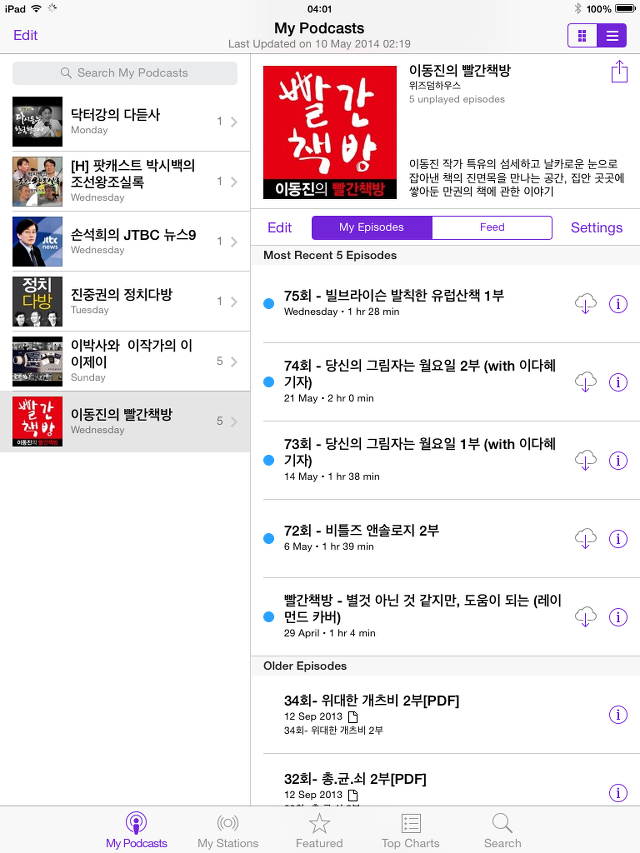Open Top Charts tab
640x853 pixels.
point(410,830)
